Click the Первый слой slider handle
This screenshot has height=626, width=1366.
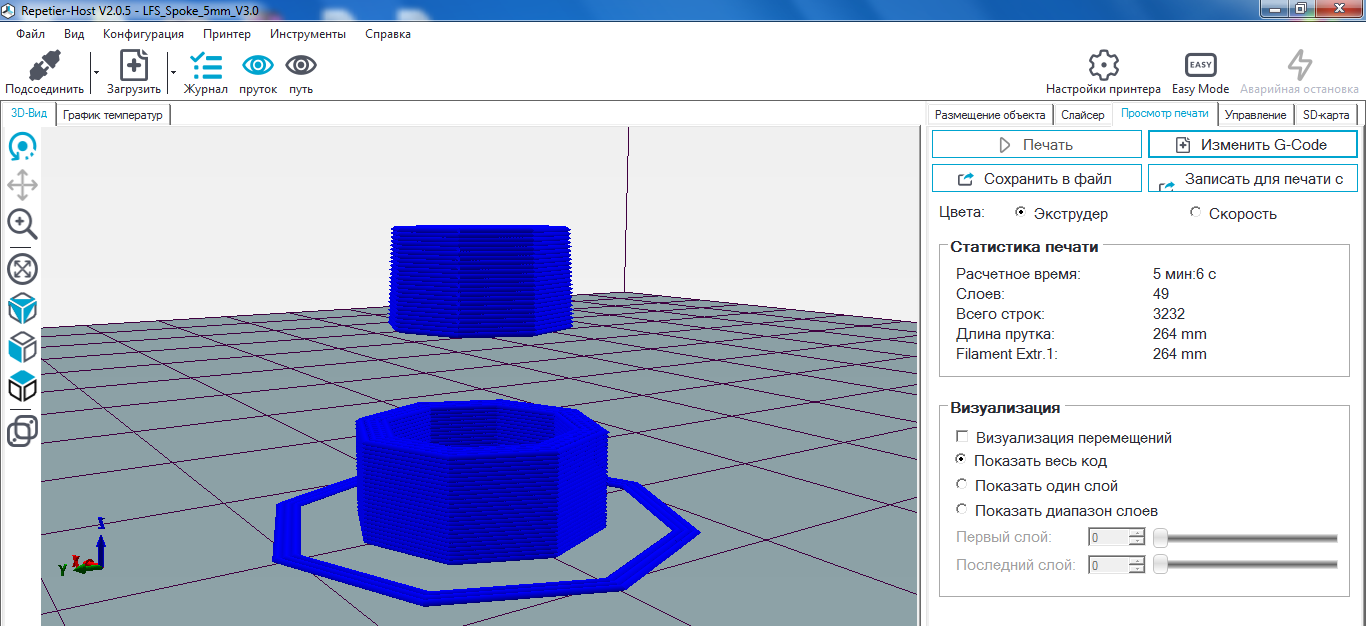click(x=1160, y=538)
